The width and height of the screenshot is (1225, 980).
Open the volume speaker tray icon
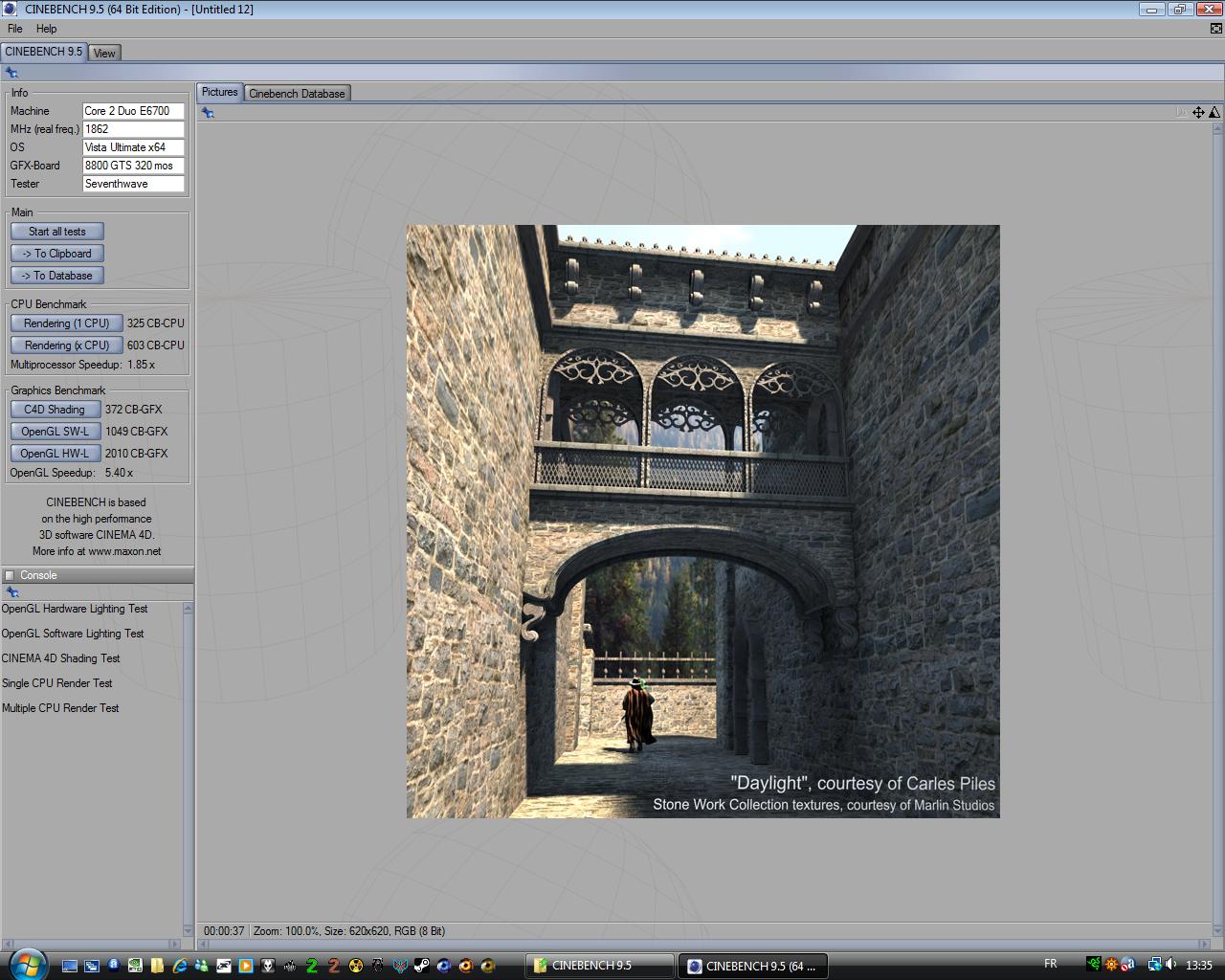[1170, 964]
